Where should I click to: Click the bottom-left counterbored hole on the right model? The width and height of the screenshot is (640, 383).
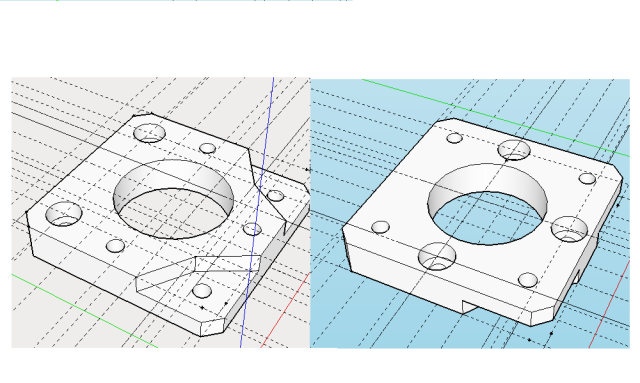point(437,256)
